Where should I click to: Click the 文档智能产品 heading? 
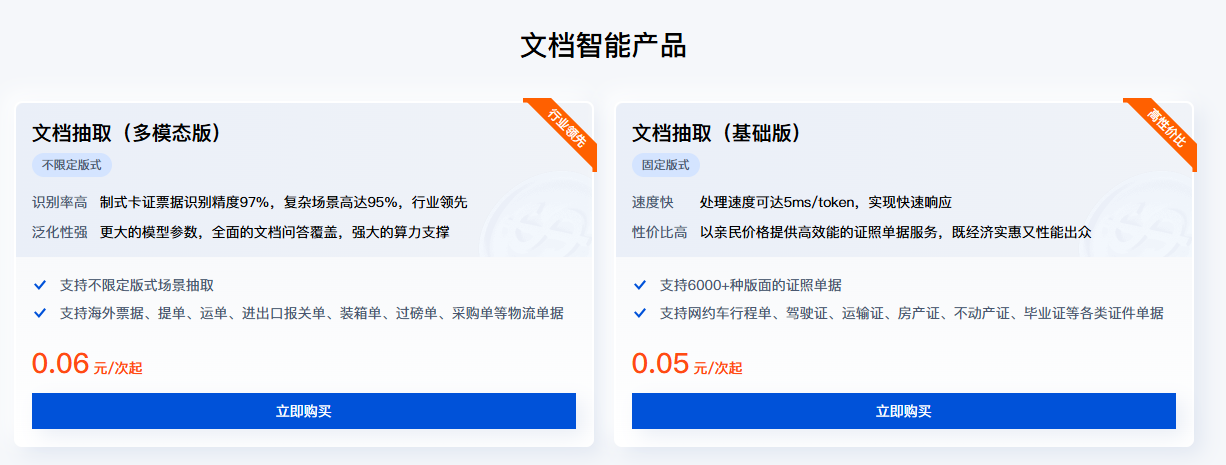(x=603, y=46)
